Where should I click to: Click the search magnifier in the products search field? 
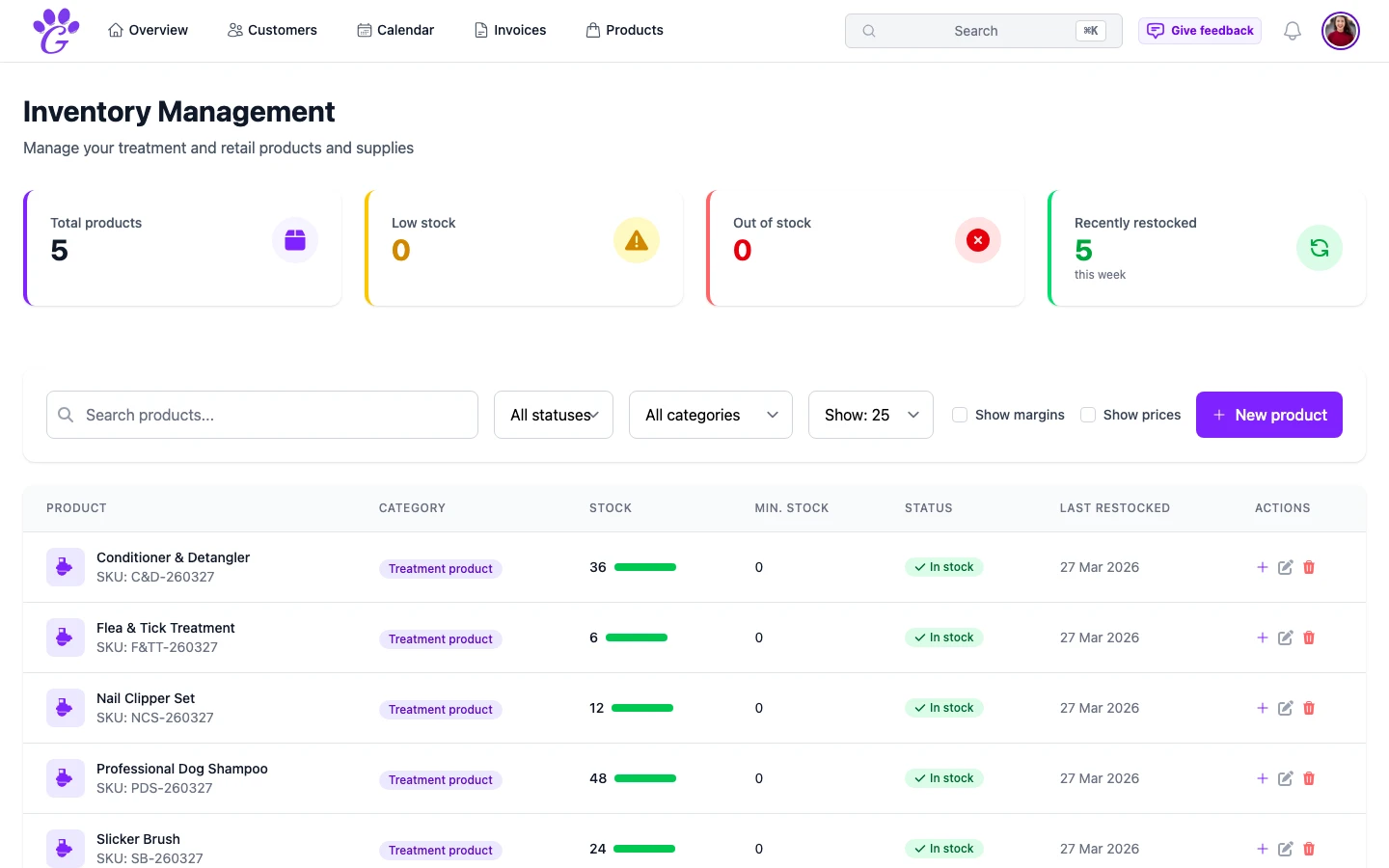[x=65, y=415]
